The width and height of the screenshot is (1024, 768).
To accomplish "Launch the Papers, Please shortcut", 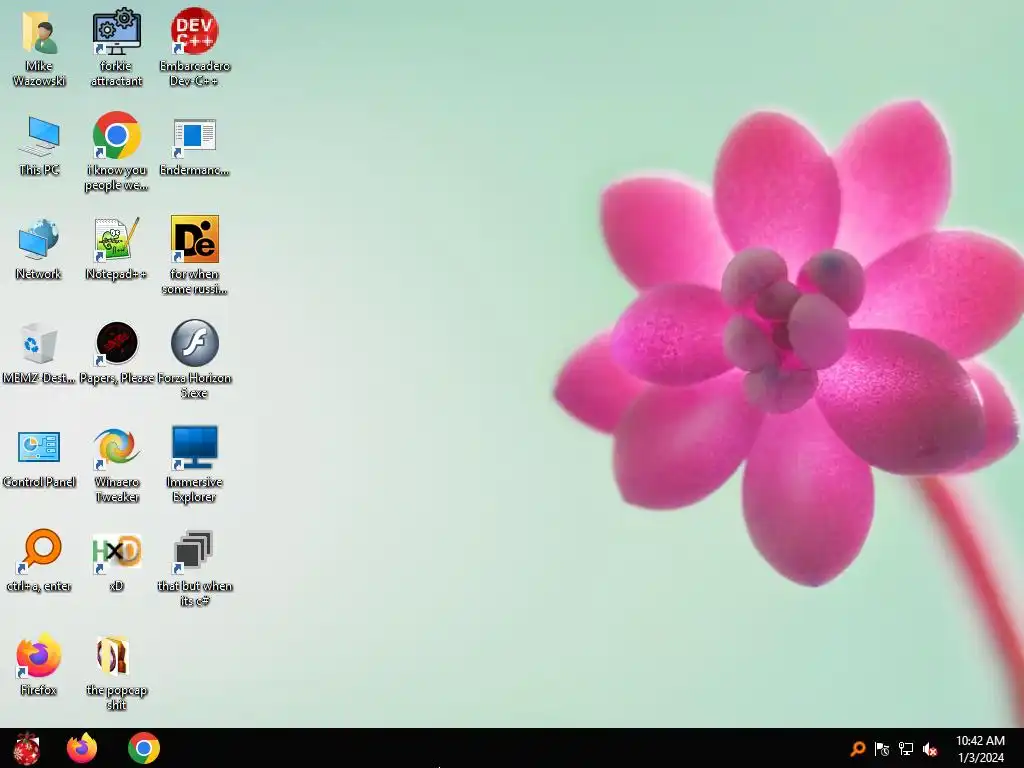I will click(x=116, y=343).
